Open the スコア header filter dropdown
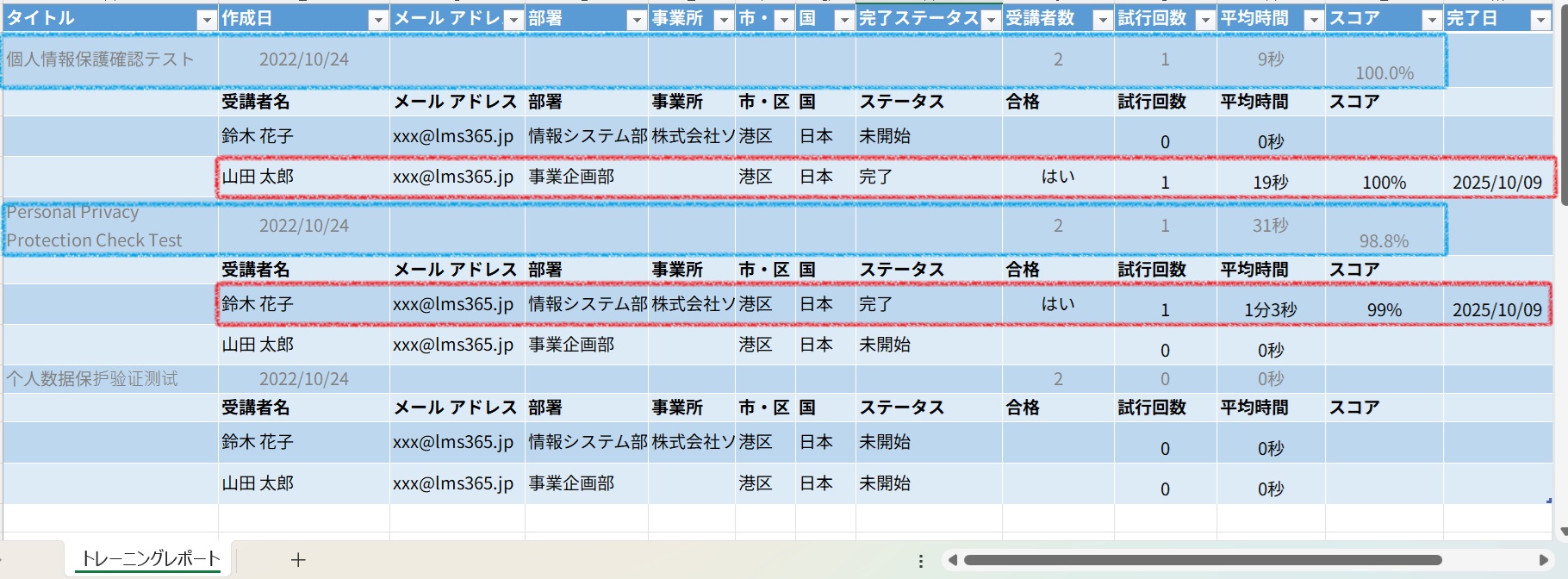Image resolution: width=1568 pixels, height=579 pixels. point(1432,21)
